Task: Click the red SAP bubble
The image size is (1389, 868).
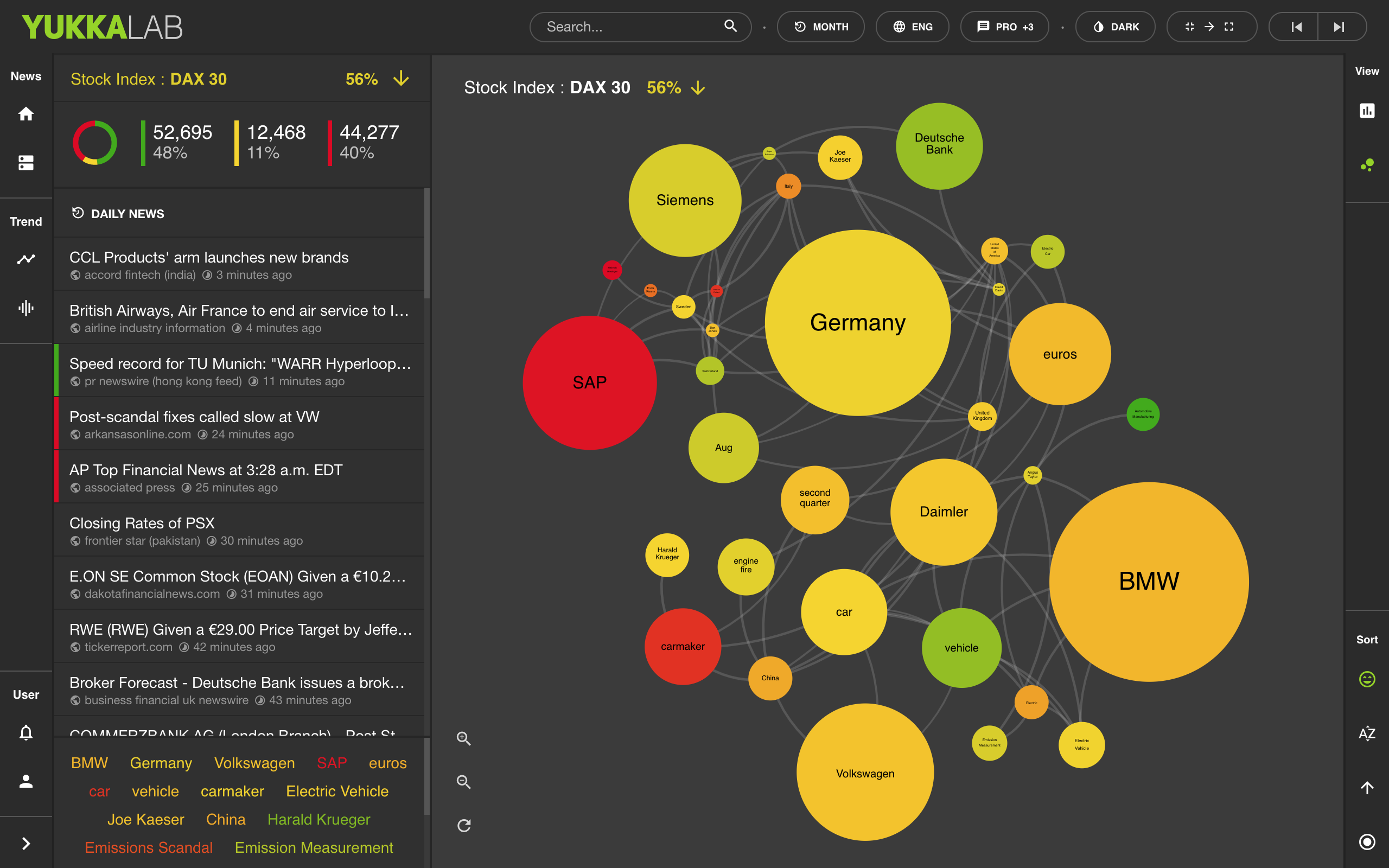Action: (589, 382)
